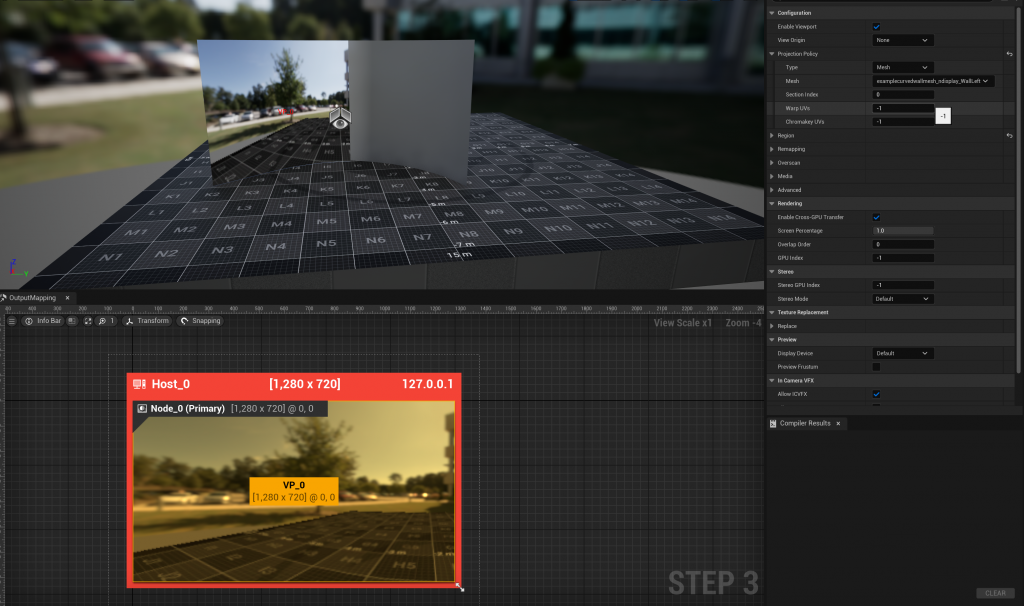Collapse the Stereo section
The height and width of the screenshot is (606, 1024).
coord(772,272)
